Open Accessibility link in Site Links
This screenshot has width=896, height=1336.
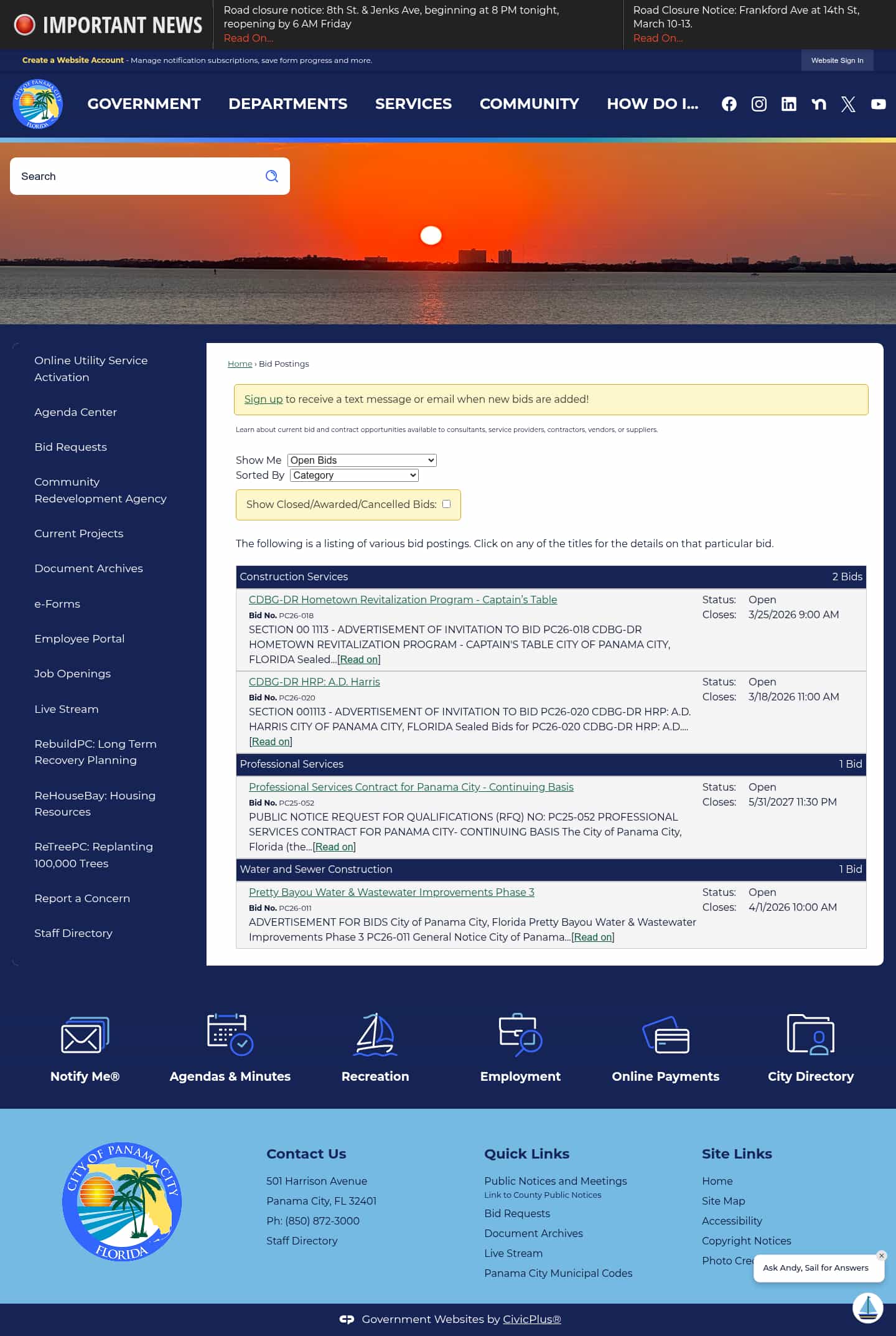[732, 1221]
